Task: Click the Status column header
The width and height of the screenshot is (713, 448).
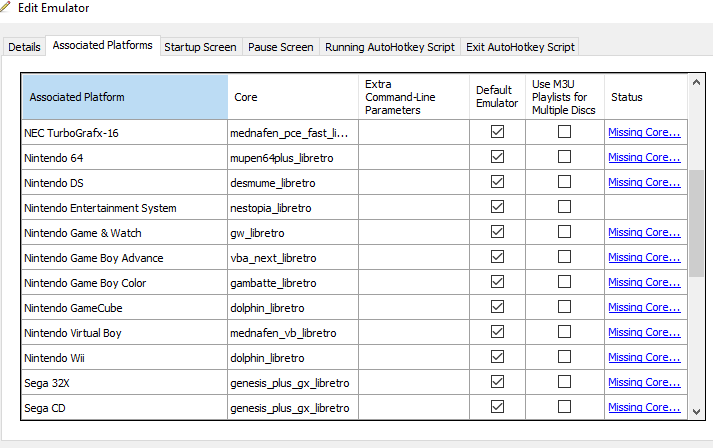Action: [x=646, y=97]
